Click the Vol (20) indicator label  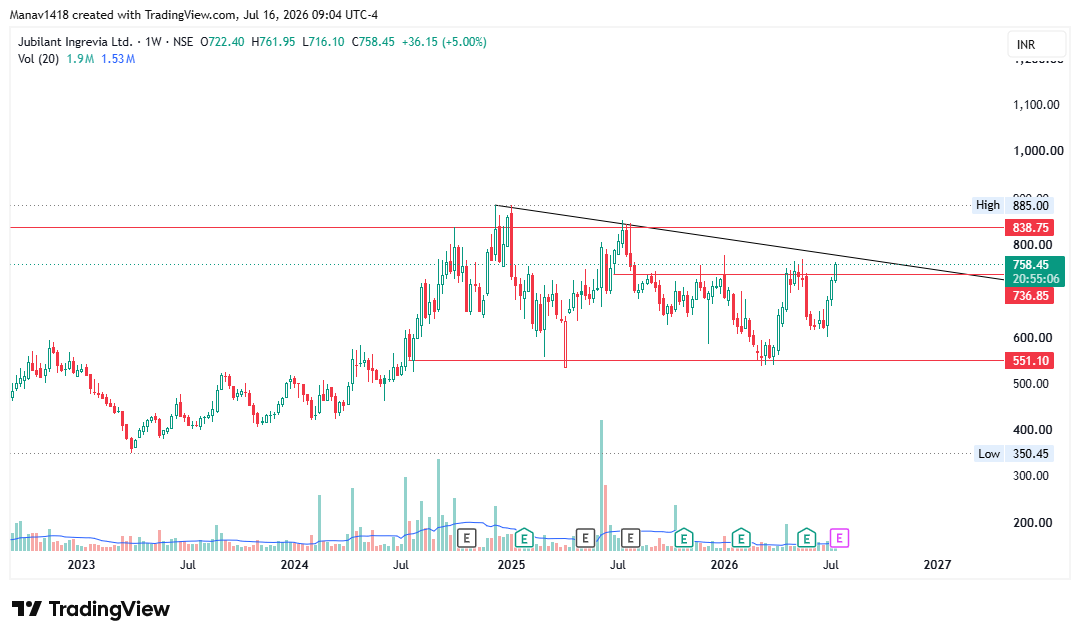click(x=39, y=59)
